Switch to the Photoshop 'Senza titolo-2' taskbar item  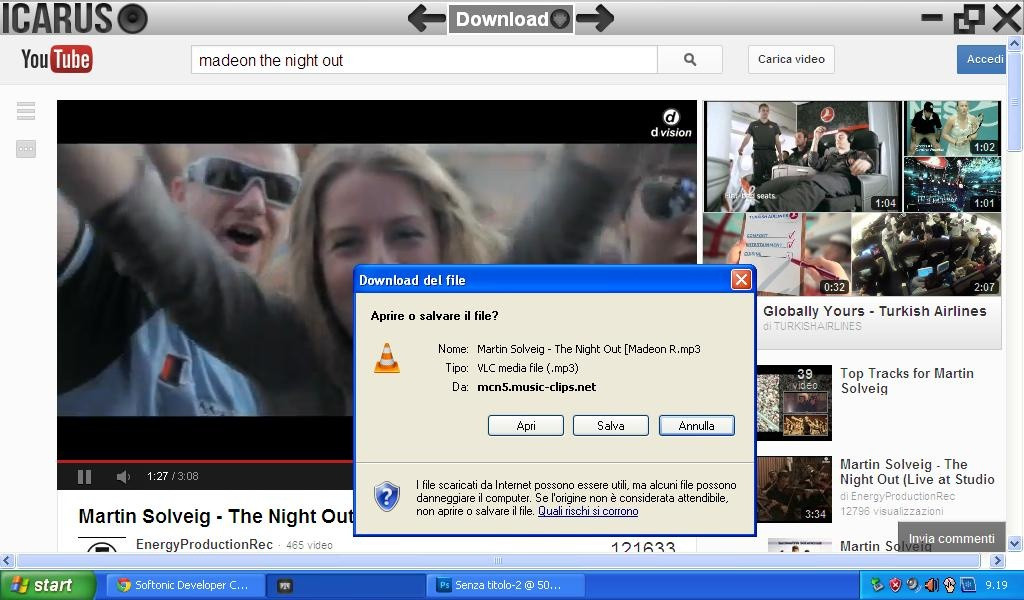pos(505,585)
